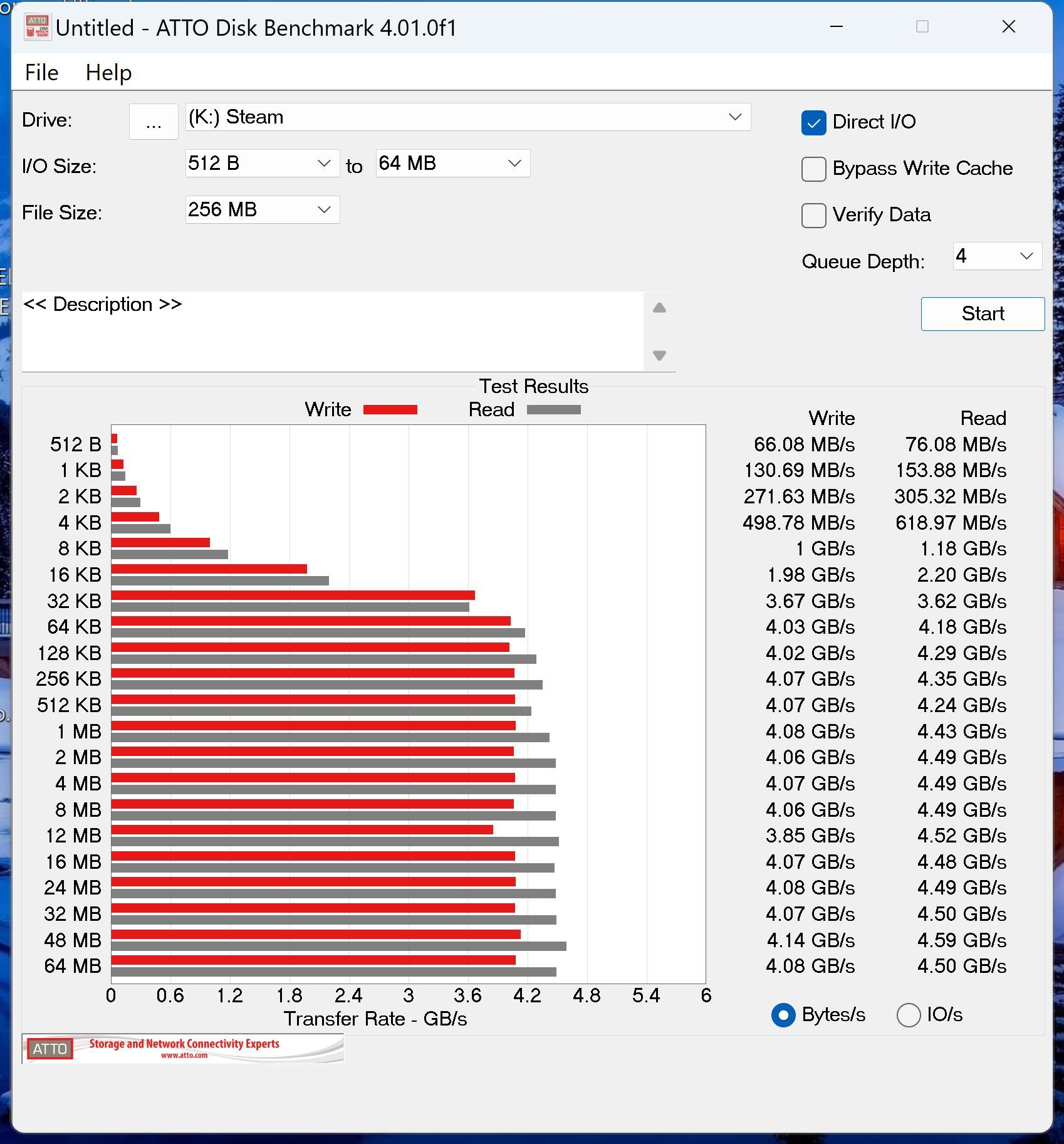
Task: Click the 3.67 GB/s write value
Action: pyautogui.click(x=811, y=601)
